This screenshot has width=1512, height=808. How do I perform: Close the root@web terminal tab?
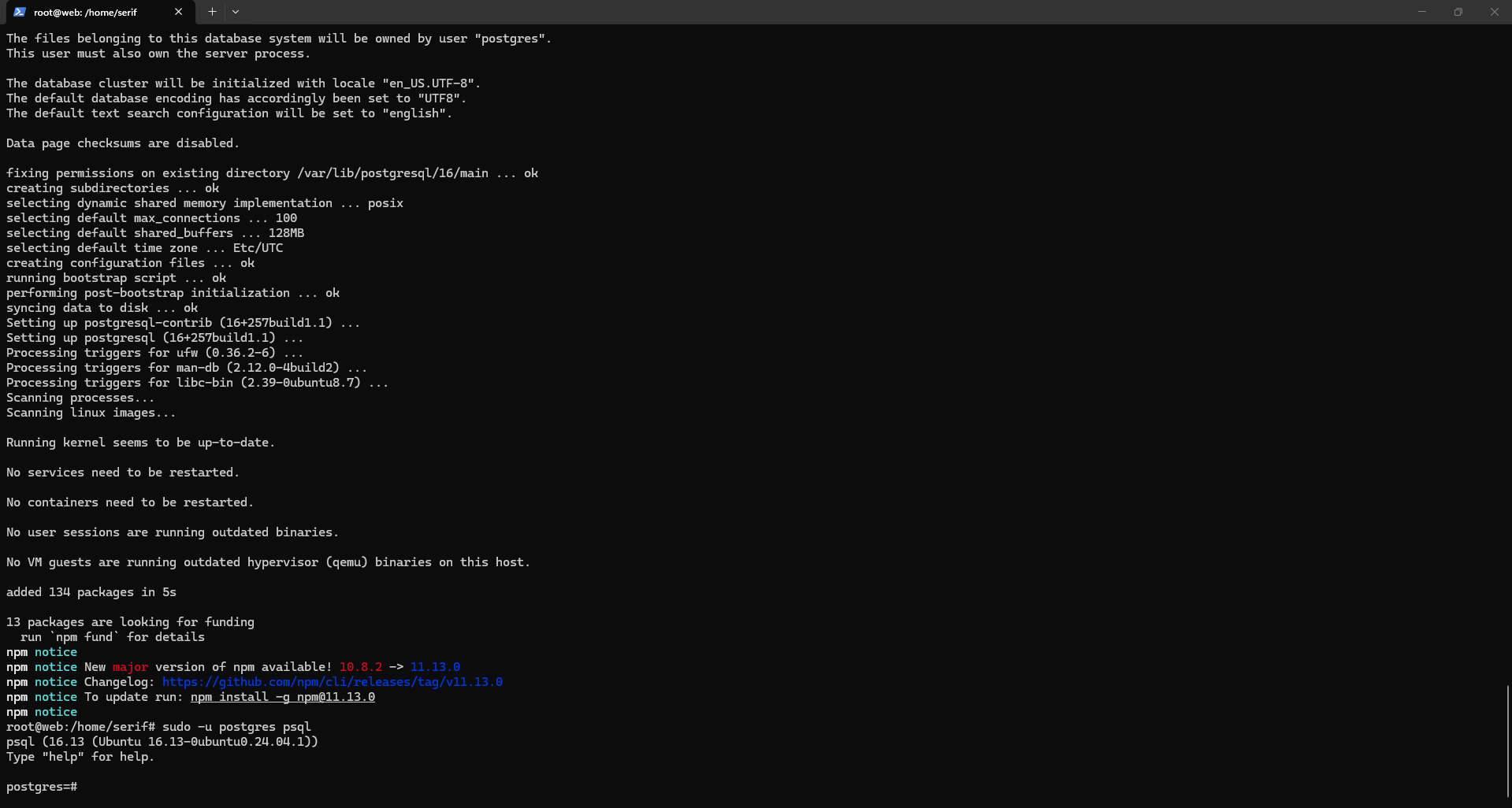point(178,12)
